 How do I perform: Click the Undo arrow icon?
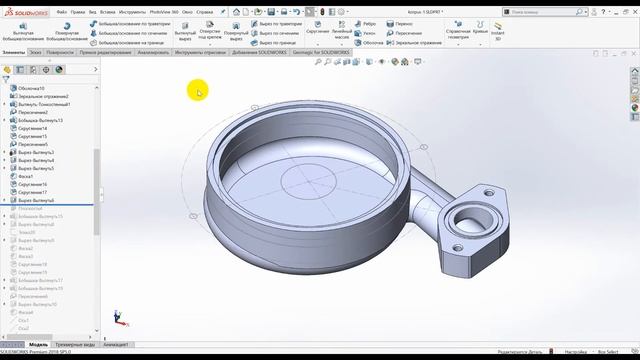[x=296, y=12]
